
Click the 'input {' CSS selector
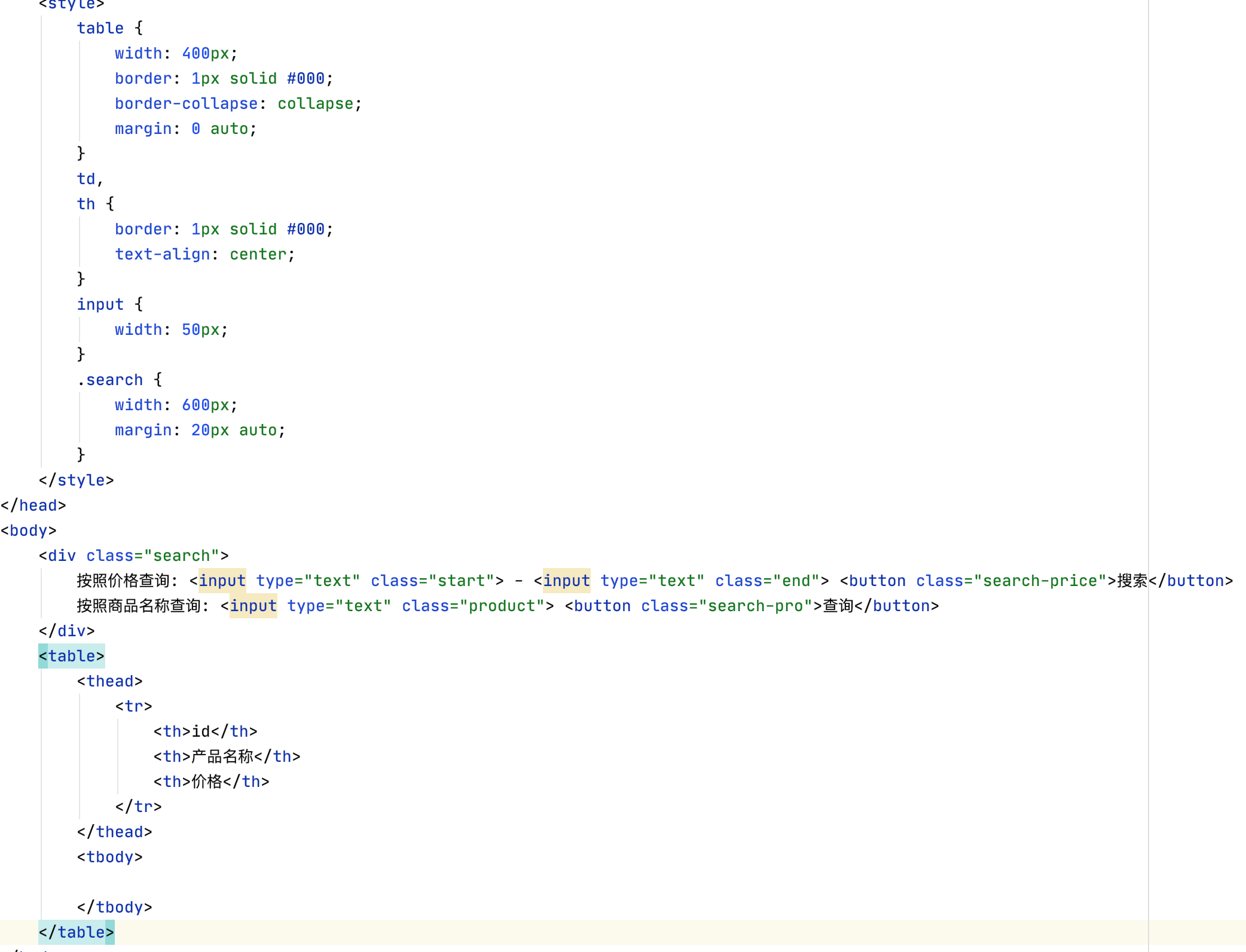110,304
